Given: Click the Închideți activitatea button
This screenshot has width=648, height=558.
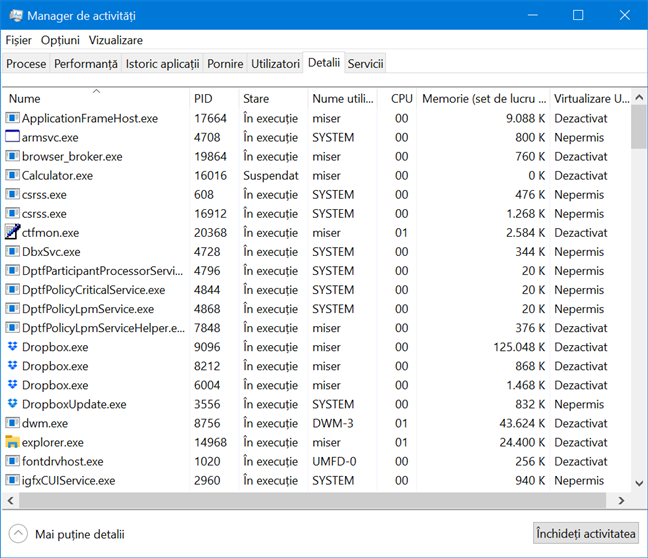Looking at the screenshot, I should (x=586, y=534).
